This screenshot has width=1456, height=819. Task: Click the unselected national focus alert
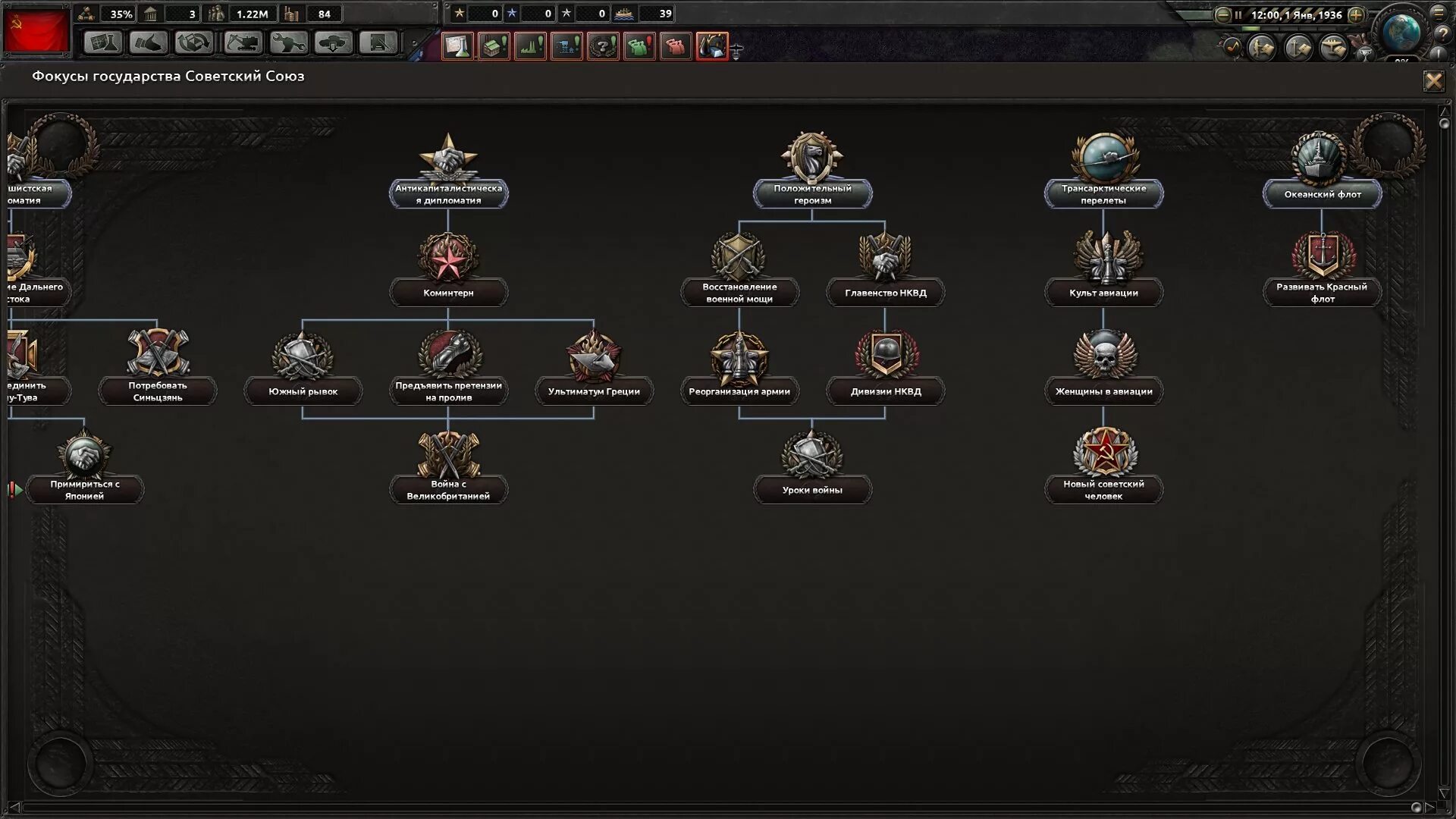[603, 46]
